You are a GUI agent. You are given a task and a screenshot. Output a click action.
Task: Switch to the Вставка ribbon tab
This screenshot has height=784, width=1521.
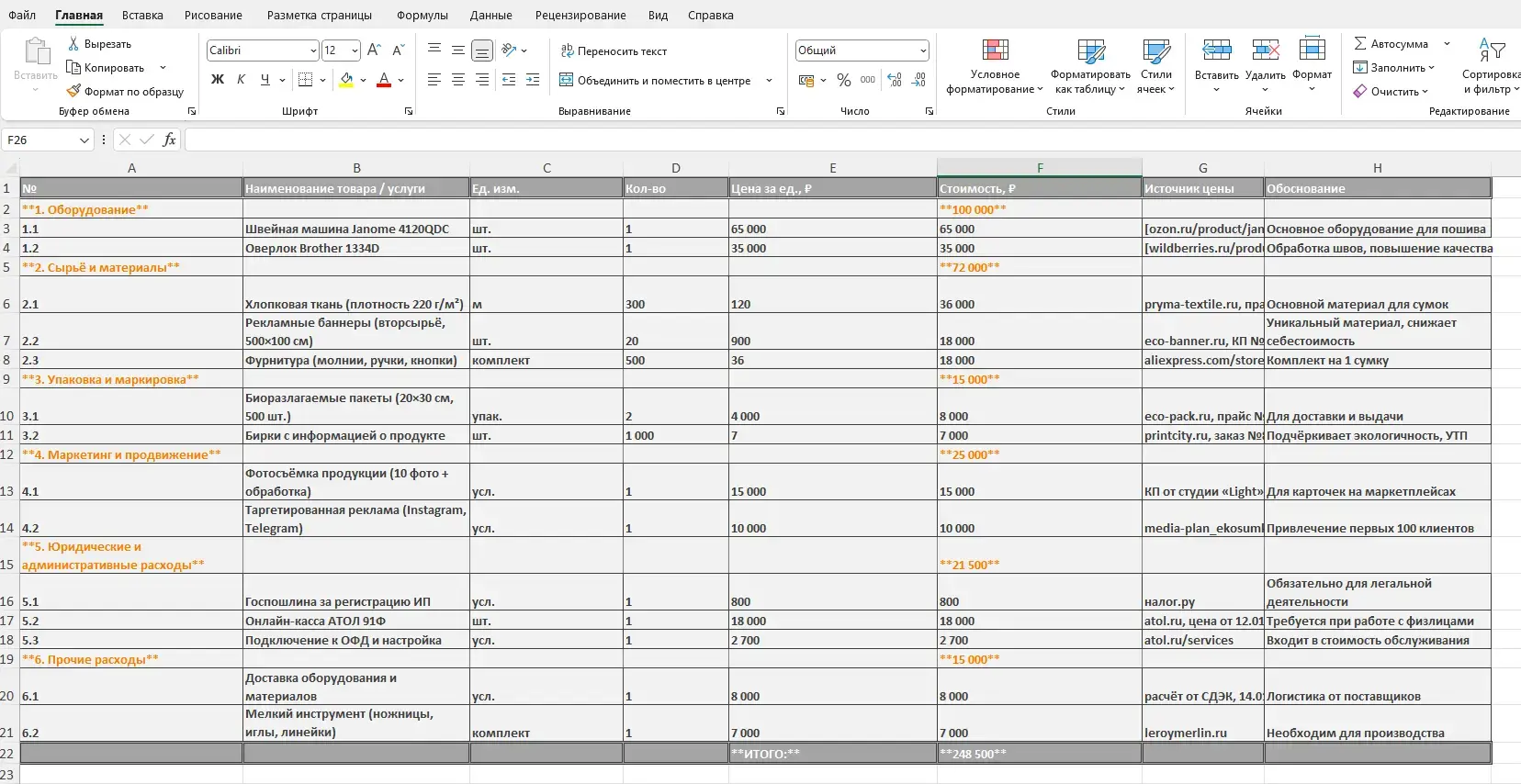coord(142,16)
